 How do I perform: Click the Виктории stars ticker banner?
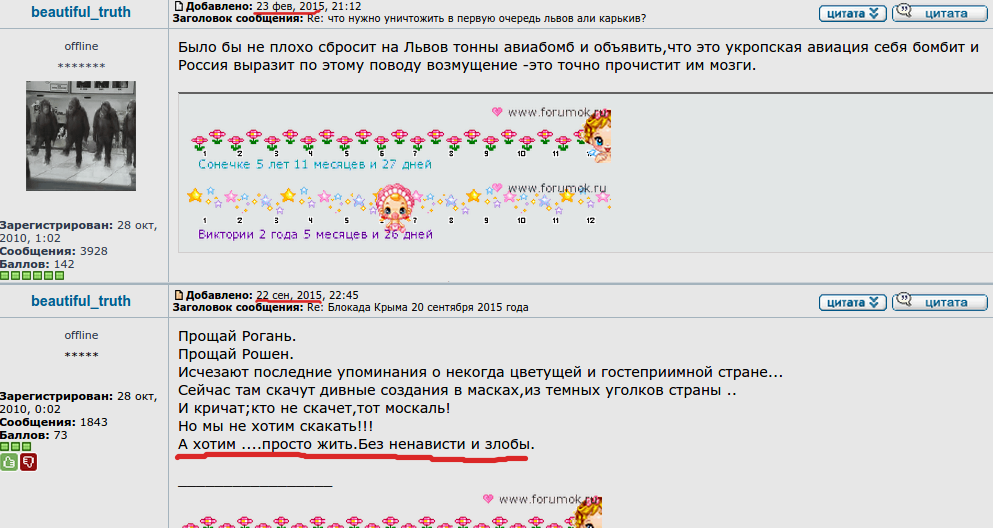pos(399,211)
